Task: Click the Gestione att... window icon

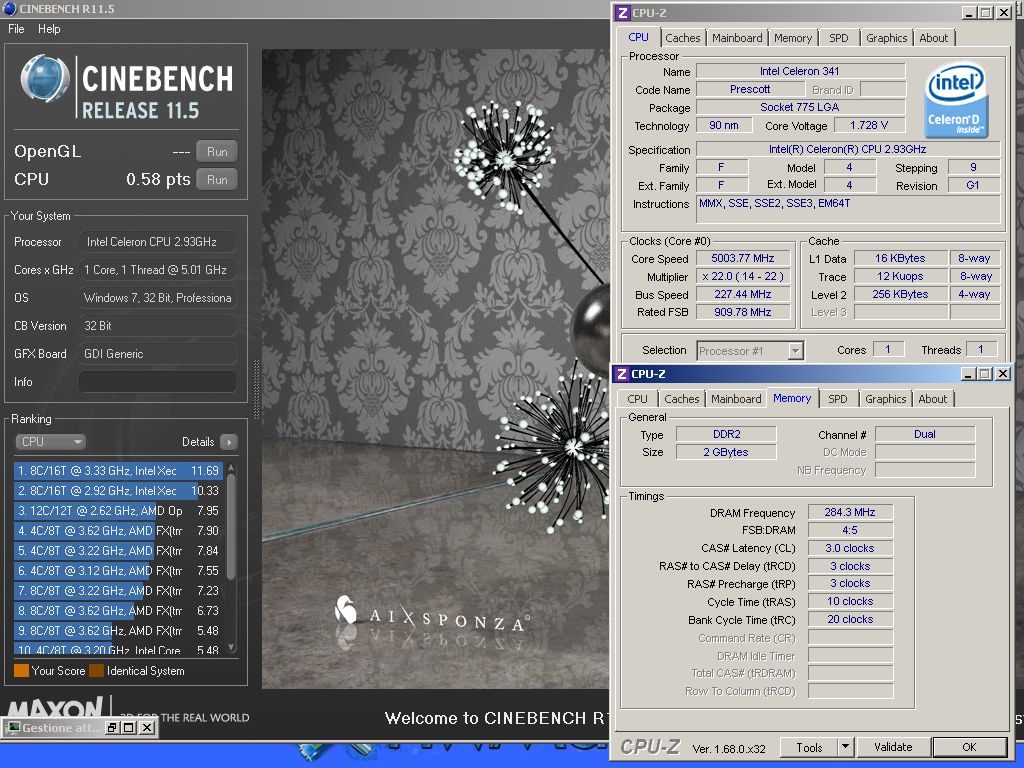Action: [x=13, y=728]
